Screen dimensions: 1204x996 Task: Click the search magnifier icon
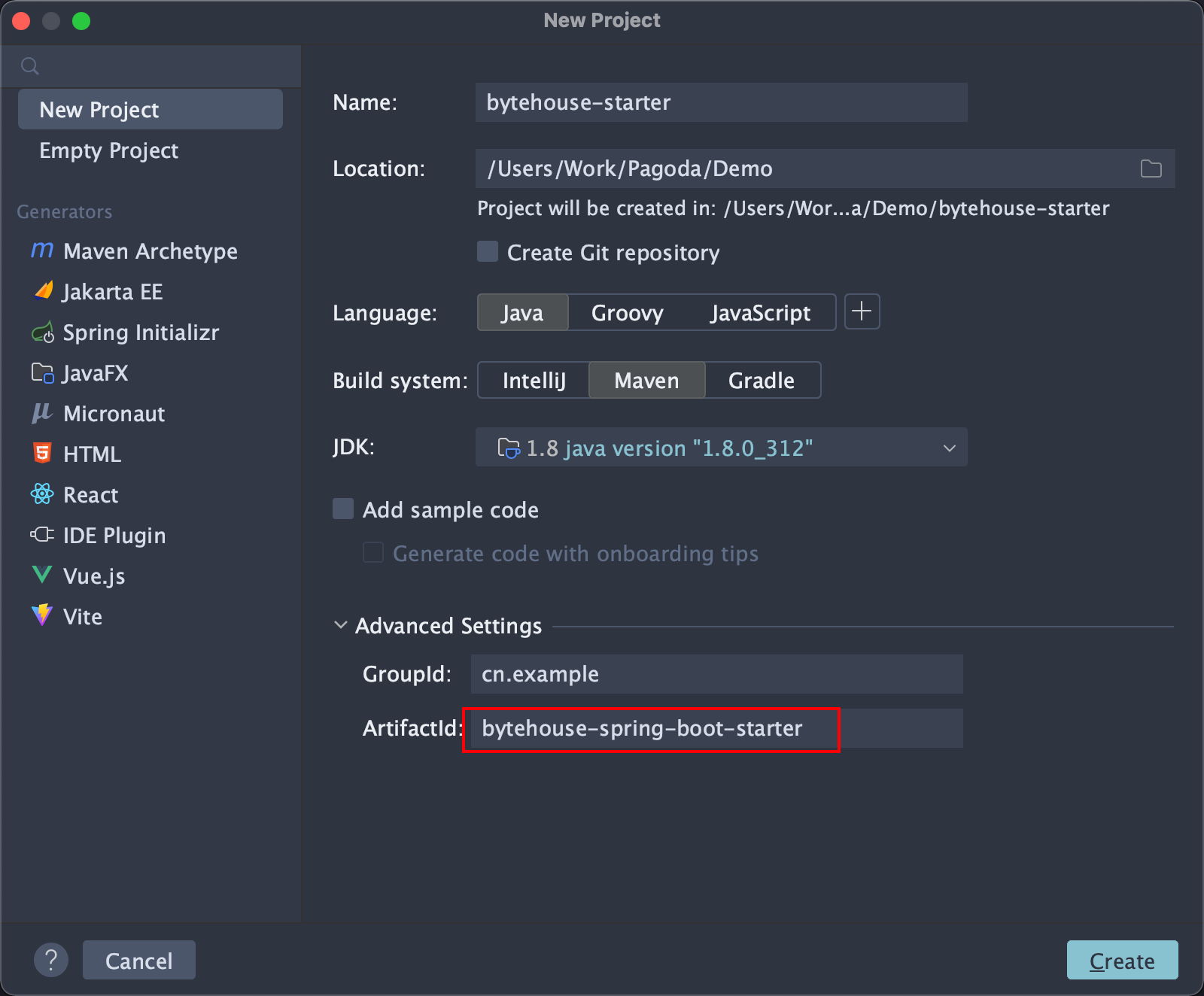pyautogui.click(x=30, y=65)
